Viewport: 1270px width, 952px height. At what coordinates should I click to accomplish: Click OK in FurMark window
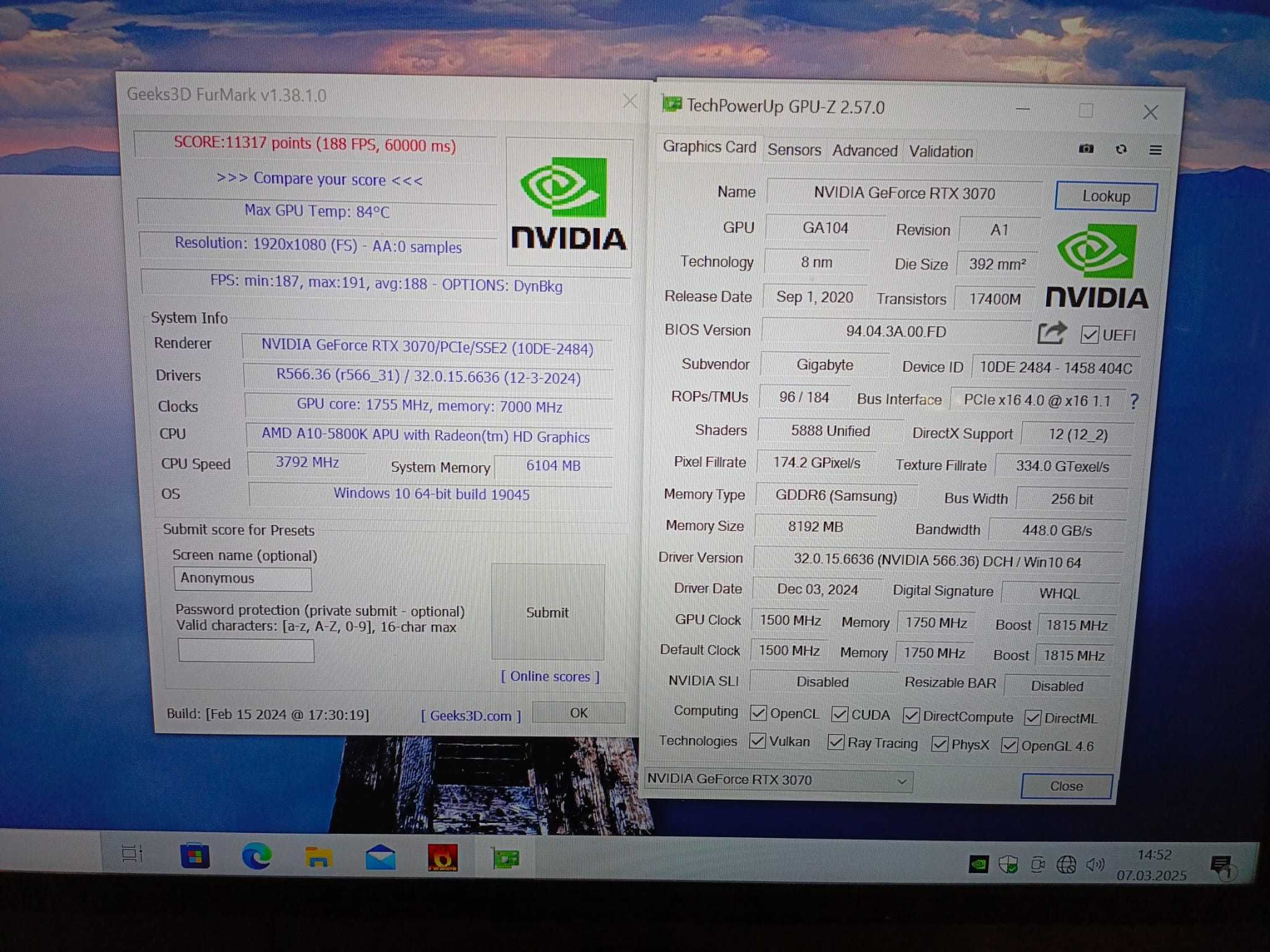pyautogui.click(x=579, y=713)
